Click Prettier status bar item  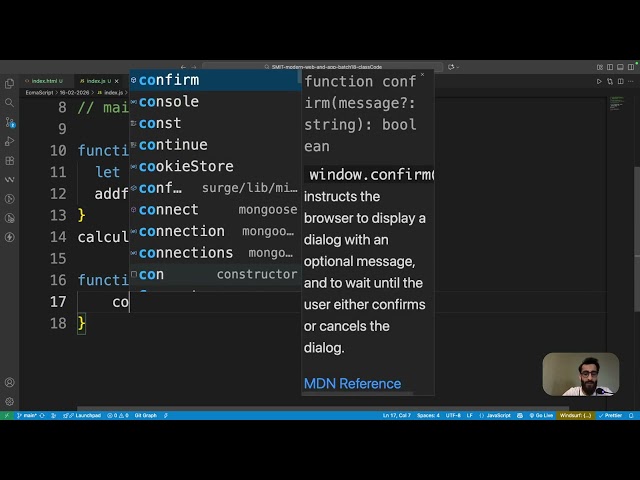point(610,416)
